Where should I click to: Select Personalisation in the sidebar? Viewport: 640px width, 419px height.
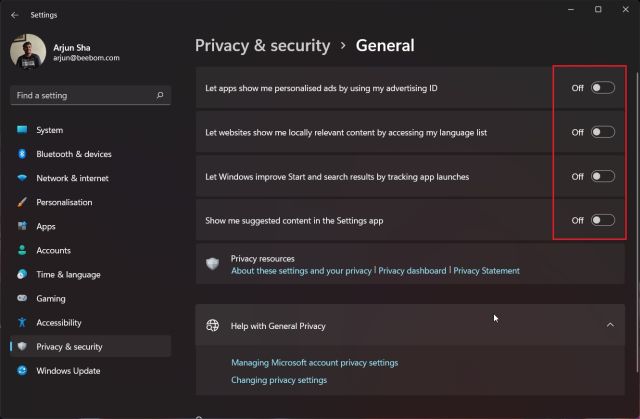(x=90, y=202)
